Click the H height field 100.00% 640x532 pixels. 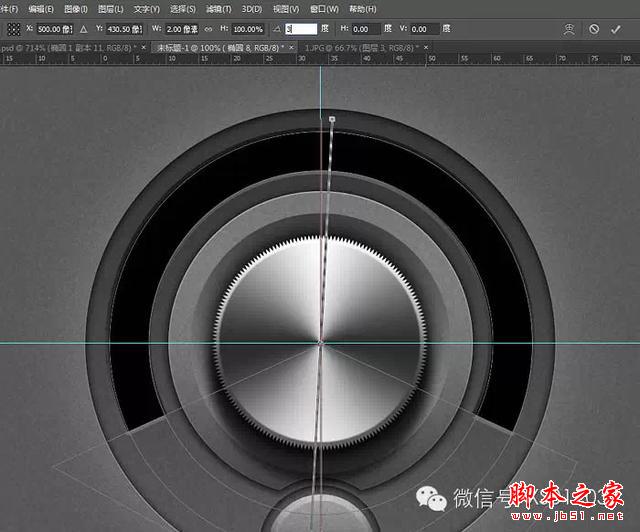click(248, 29)
